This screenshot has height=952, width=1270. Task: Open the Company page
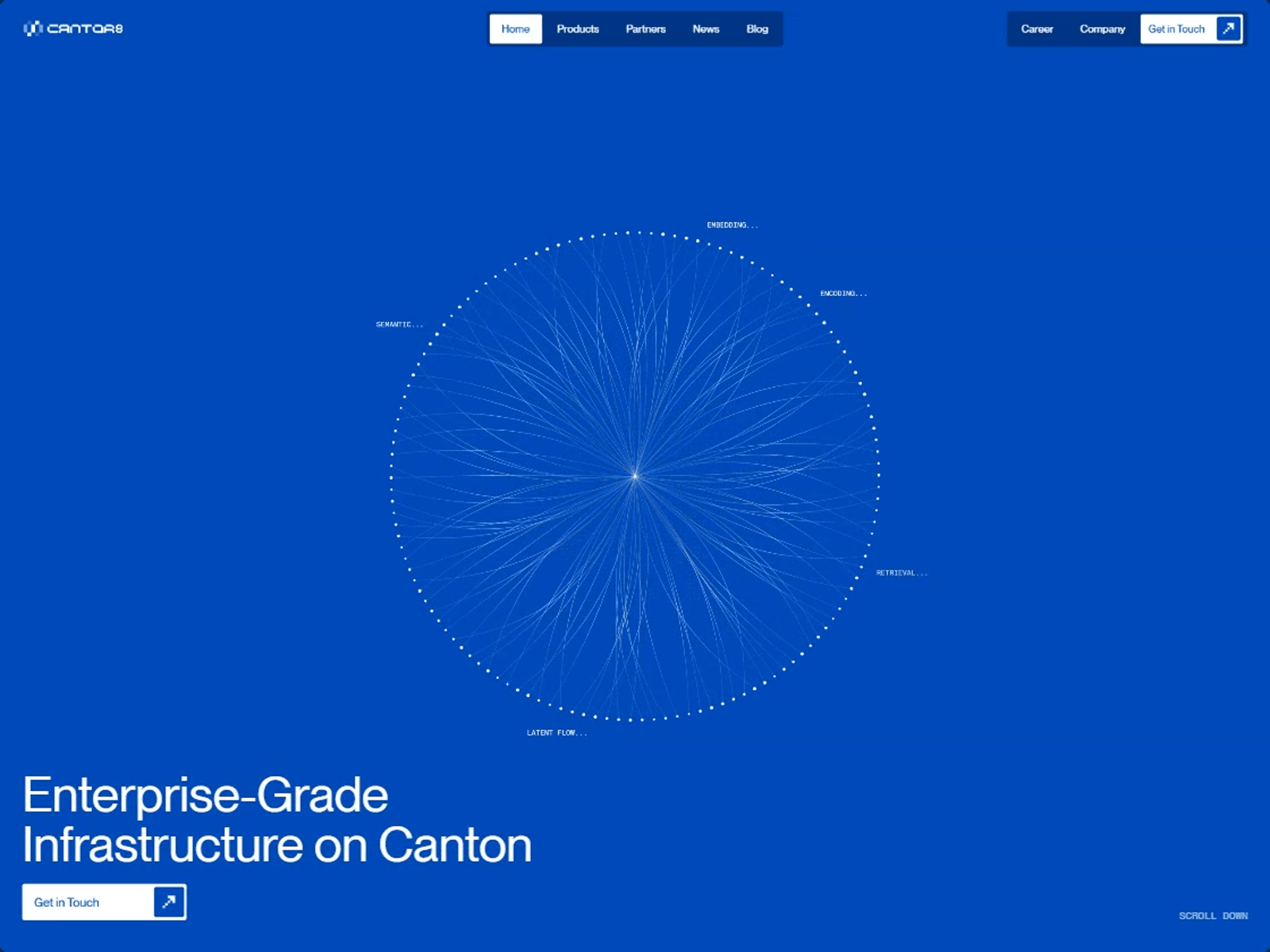[1102, 29]
